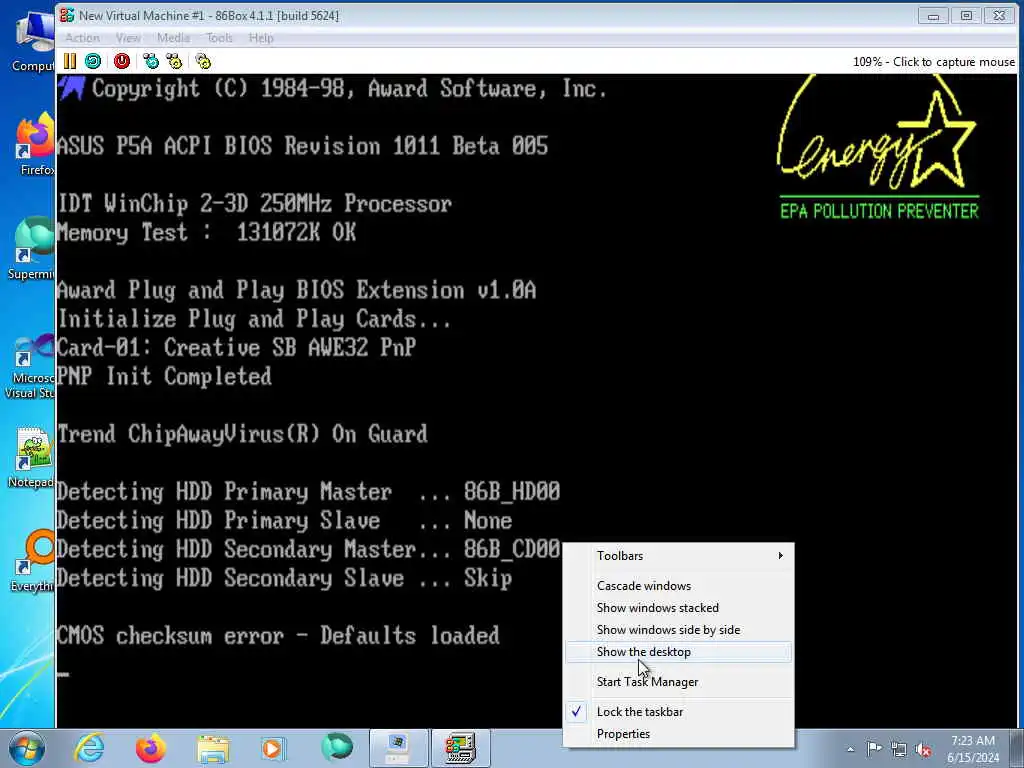Open the Tools menu
The height and width of the screenshot is (768, 1024).
coord(219,38)
